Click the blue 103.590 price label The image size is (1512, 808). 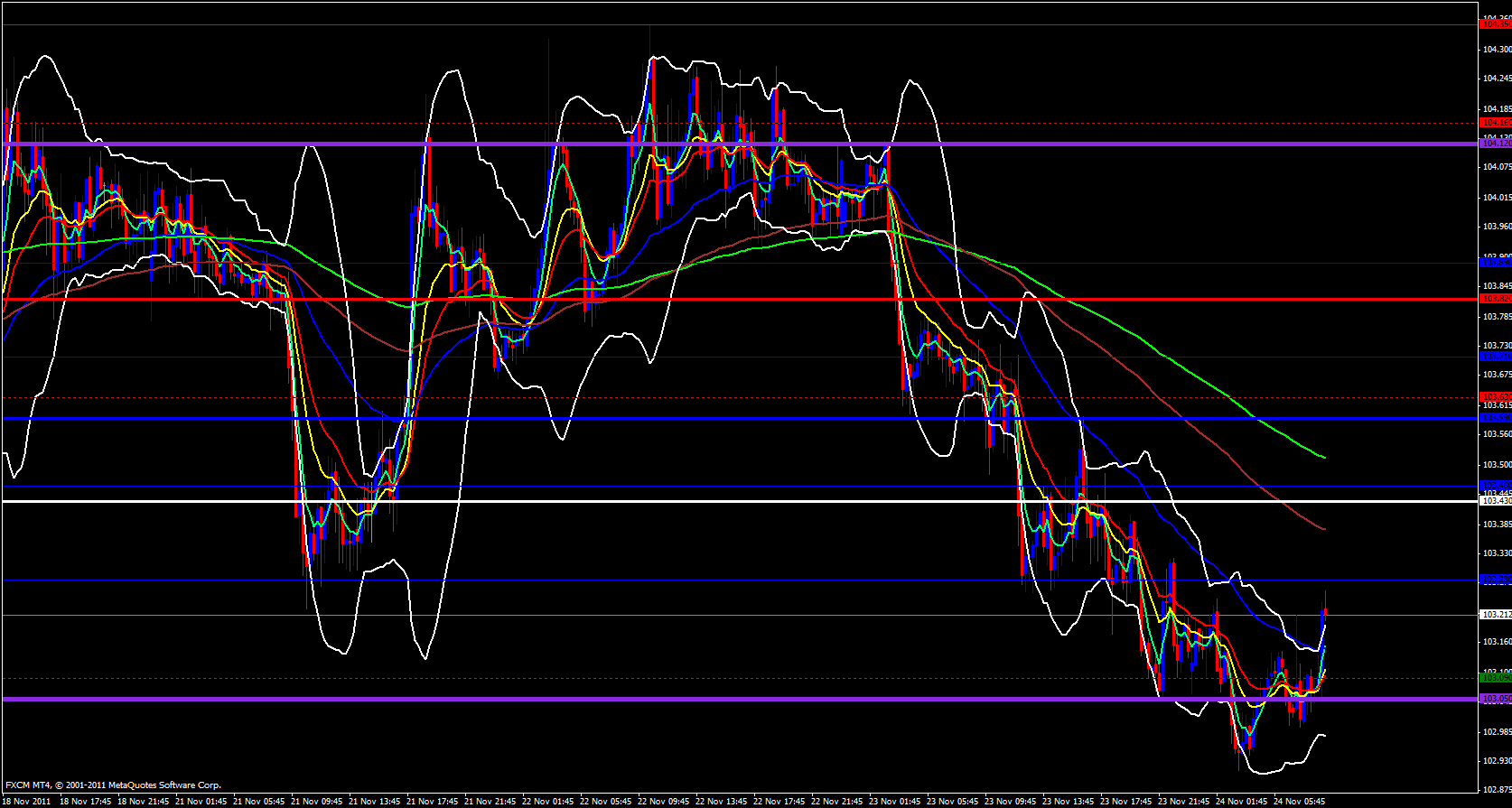(1495, 418)
